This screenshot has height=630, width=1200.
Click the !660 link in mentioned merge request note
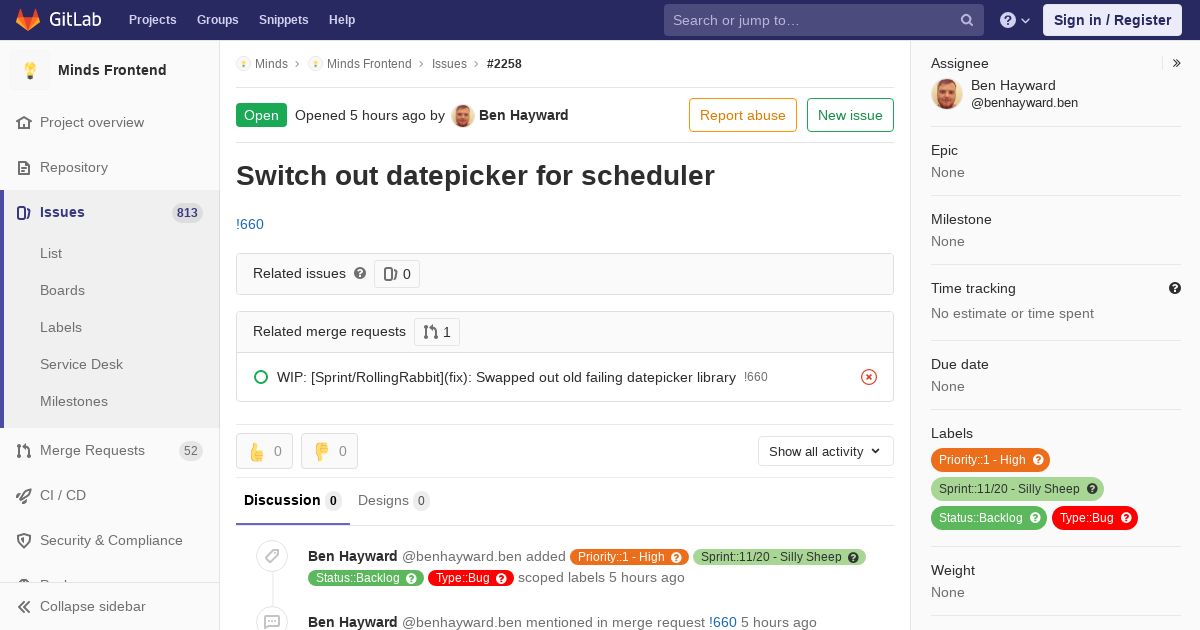[723, 623]
